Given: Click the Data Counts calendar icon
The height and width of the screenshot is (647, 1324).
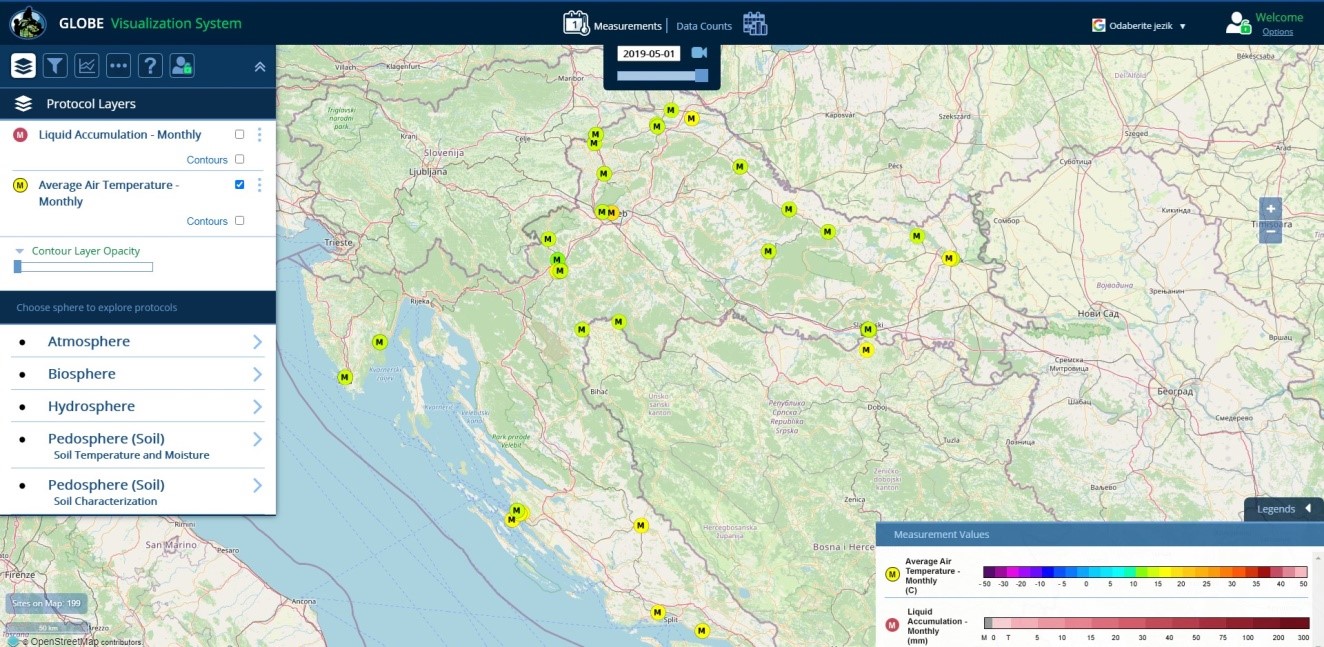Looking at the screenshot, I should tap(755, 24).
